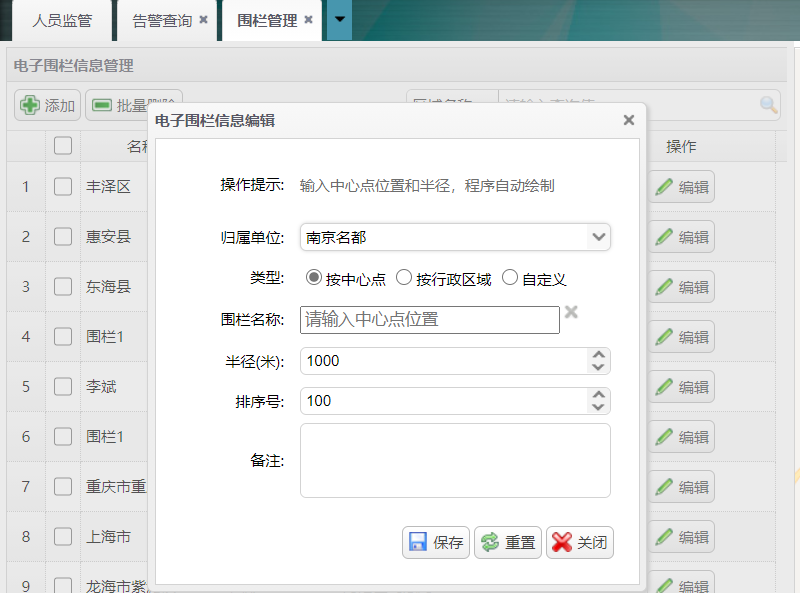The image size is (800, 593).
Task: Open the 归属单位 dropdown list
Action: click(598, 237)
